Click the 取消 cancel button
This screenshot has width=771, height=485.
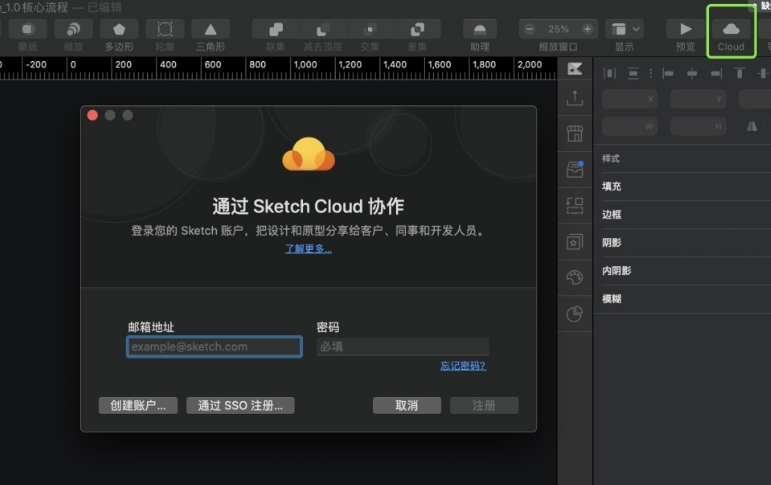pos(407,405)
